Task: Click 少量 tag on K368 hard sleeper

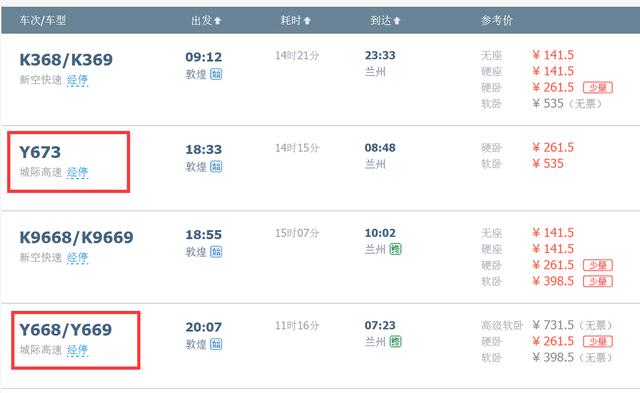Action: 598,87
